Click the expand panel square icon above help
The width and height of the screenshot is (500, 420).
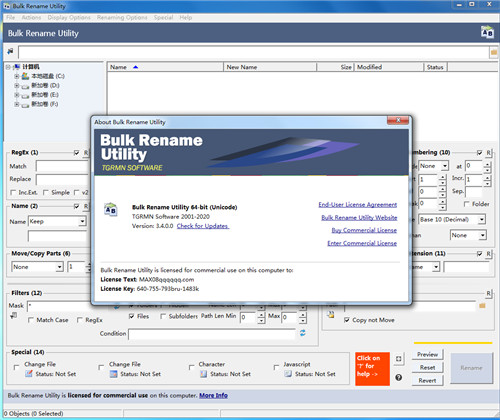tap(399, 359)
